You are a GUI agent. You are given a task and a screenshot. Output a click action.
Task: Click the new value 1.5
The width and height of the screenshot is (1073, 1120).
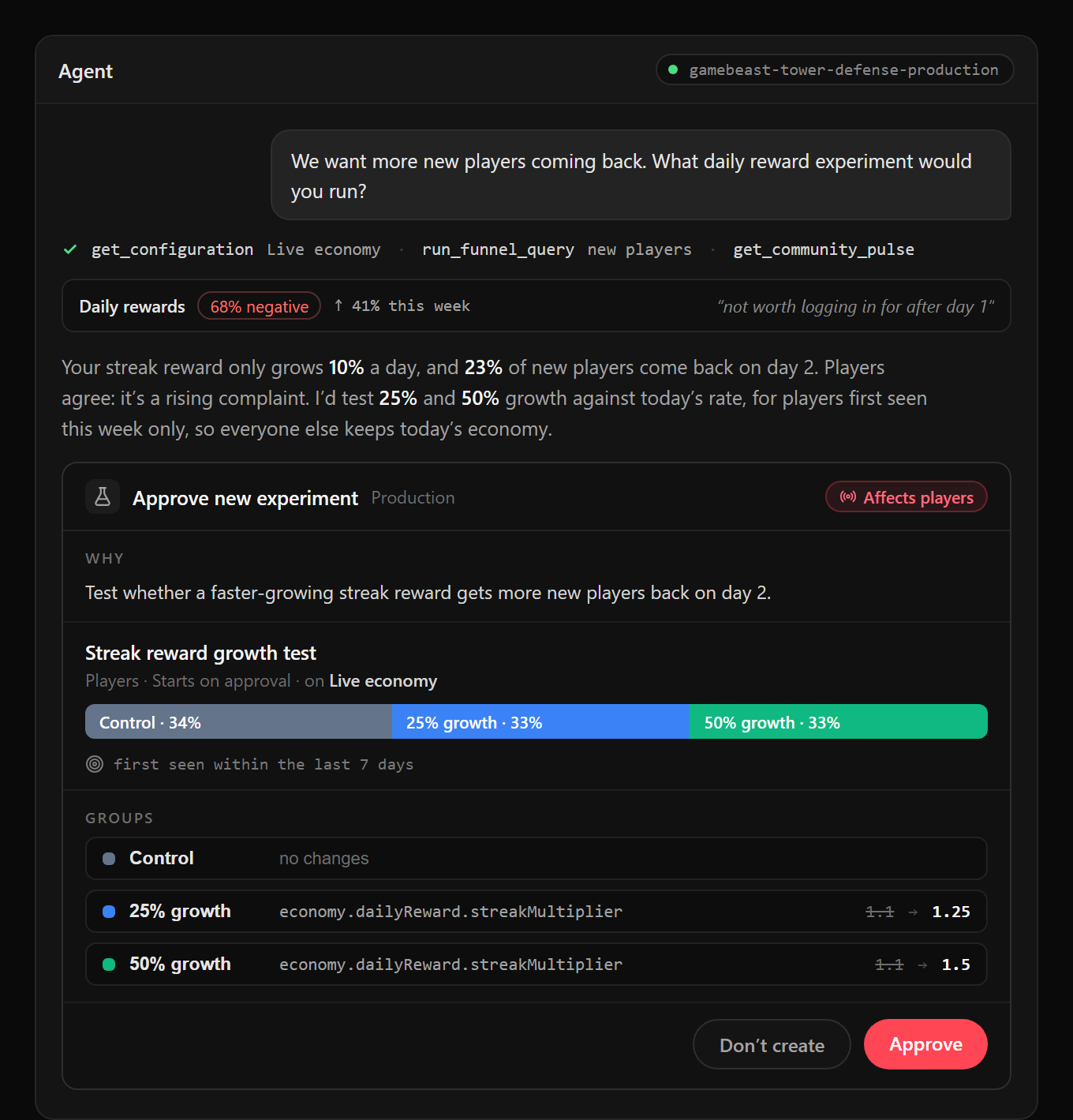(955, 965)
